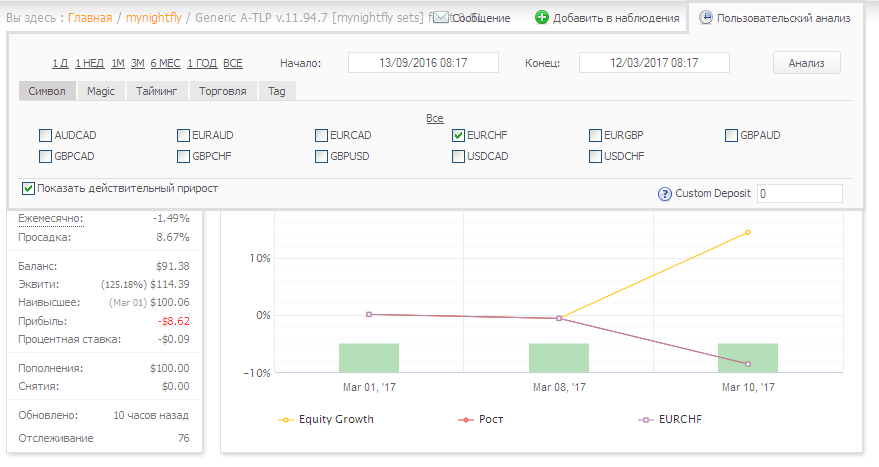The width and height of the screenshot is (879, 467).
Task: Open the mynightfly breadcrumb link
Action: [154, 18]
